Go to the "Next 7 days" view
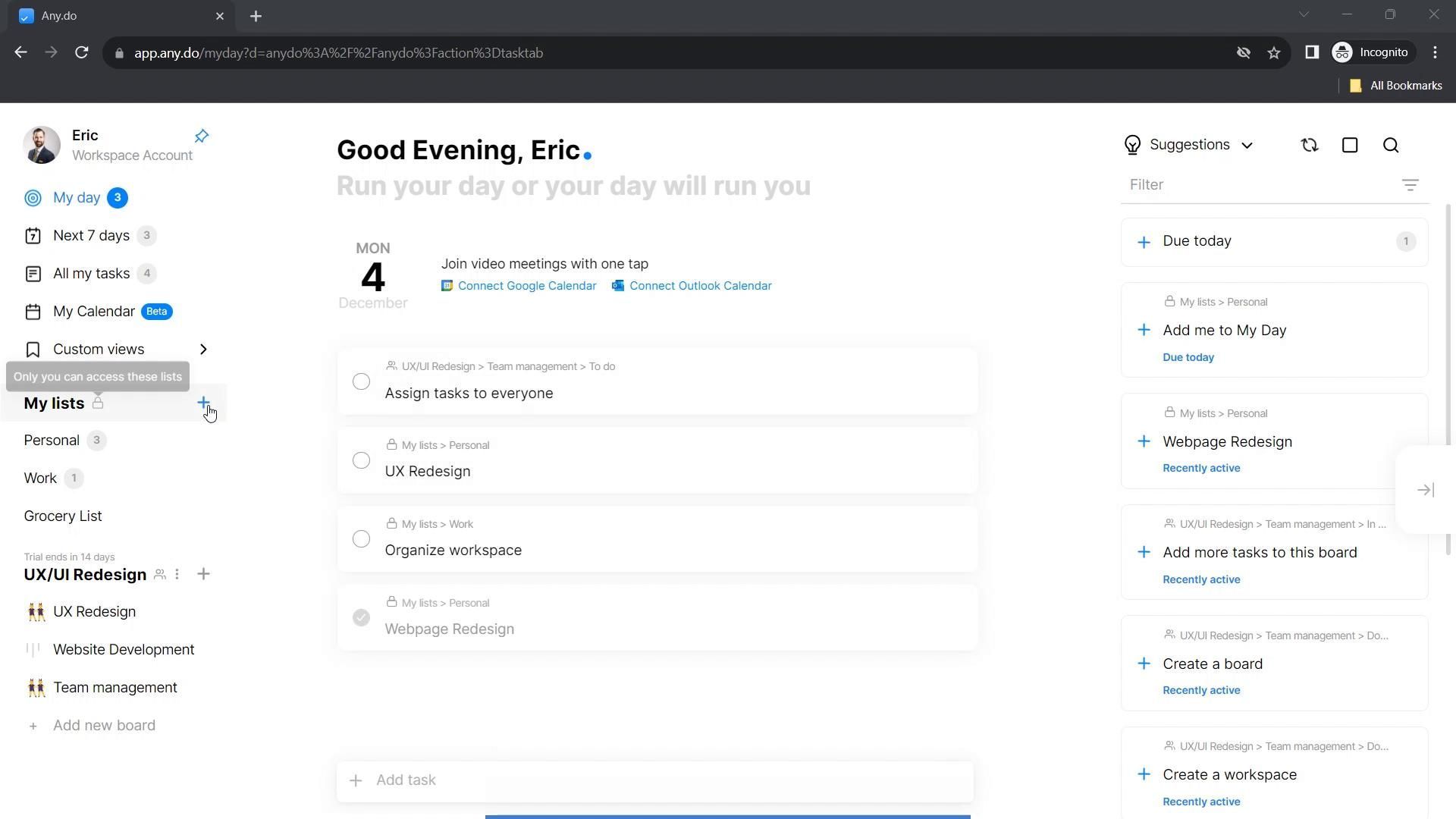1456x819 pixels. click(x=91, y=236)
